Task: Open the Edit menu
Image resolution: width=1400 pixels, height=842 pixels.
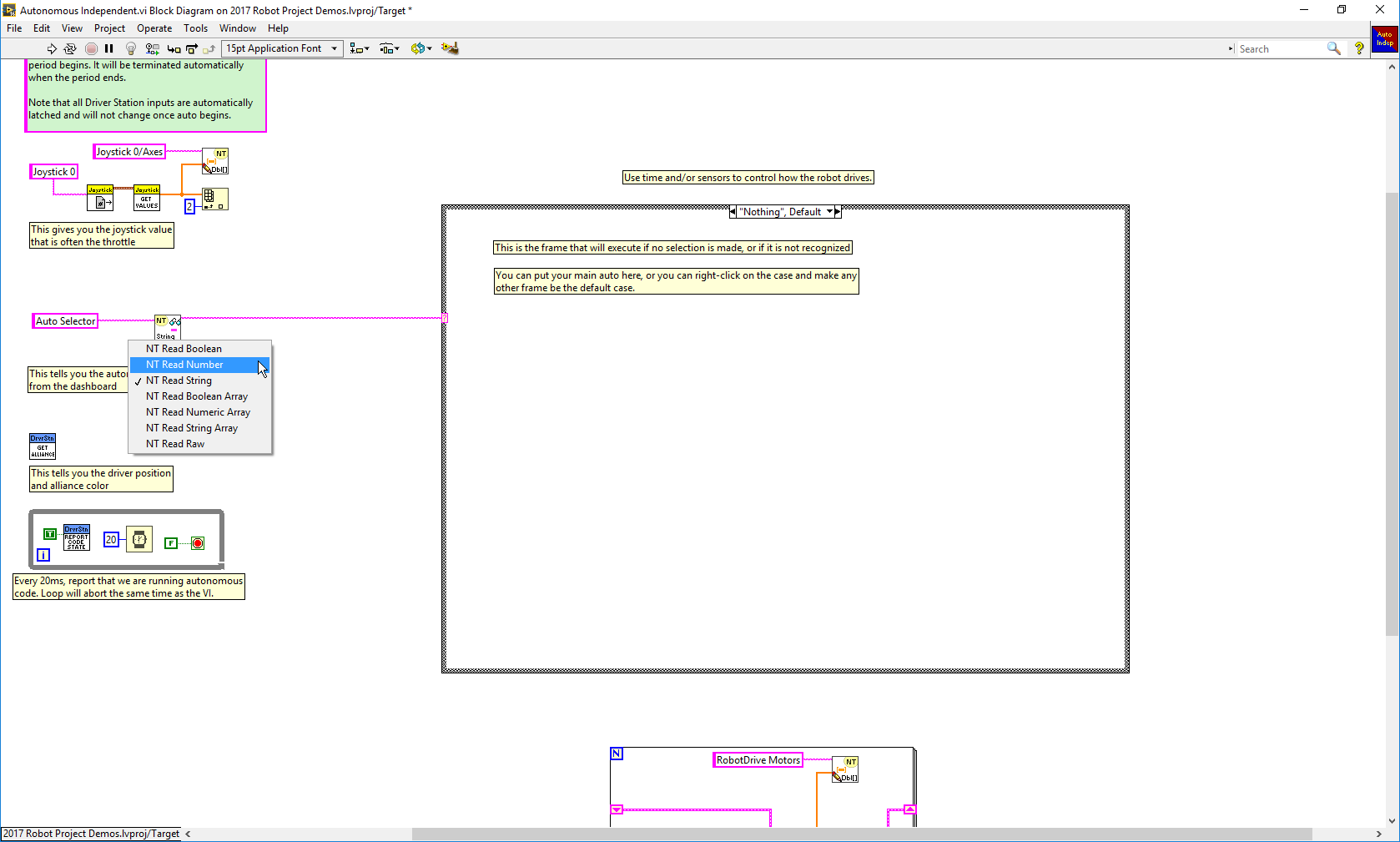Action: [x=42, y=28]
